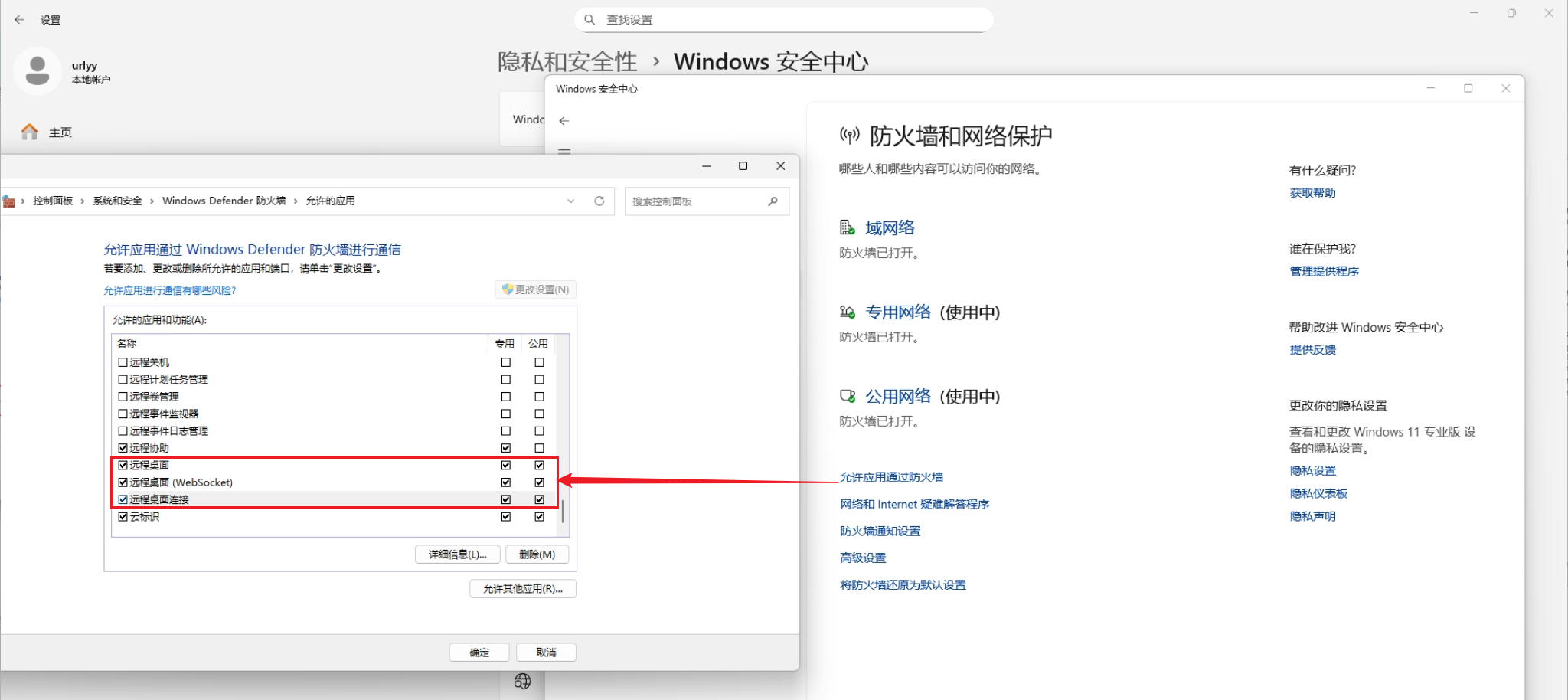The image size is (1568, 700).
Task: Click the firewall antenna icon beside the 防火墙和网络保护 heading
Action: point(850,136)
